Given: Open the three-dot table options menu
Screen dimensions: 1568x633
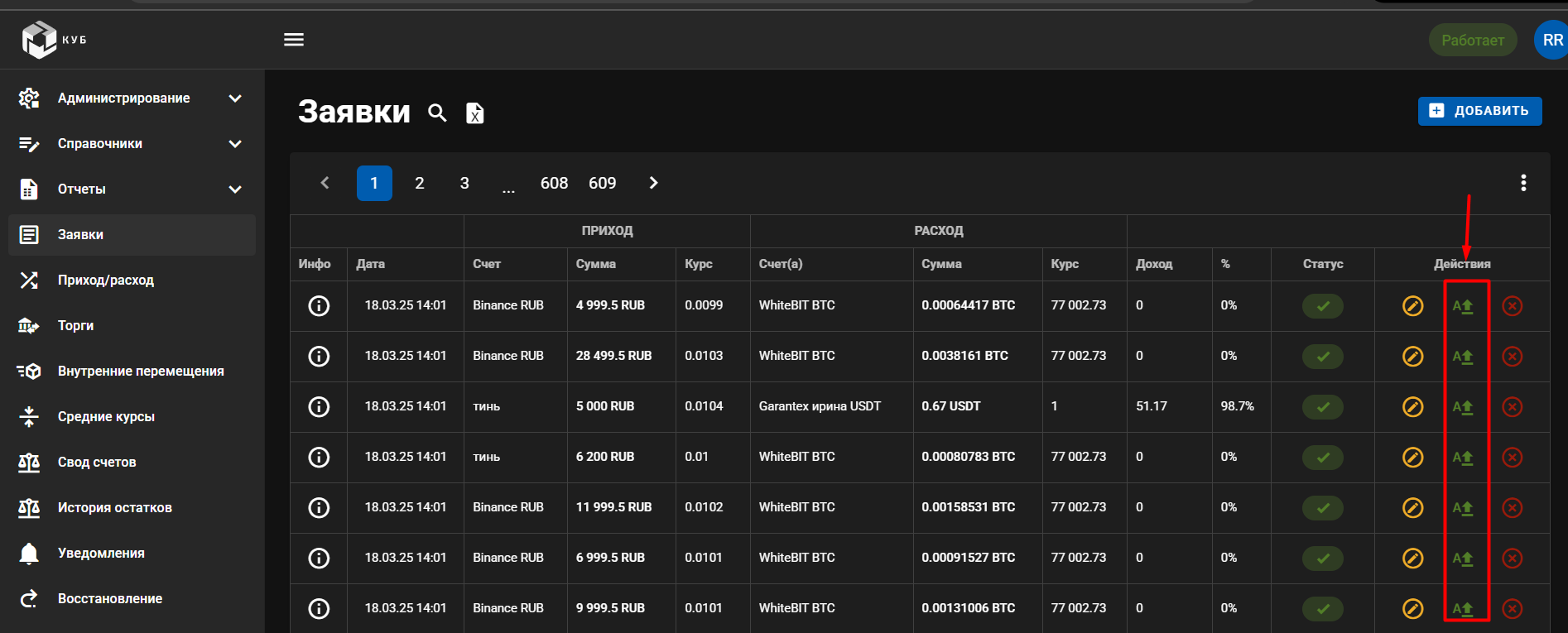Looking at the screenshot, I should click(x=1522, y=183).
